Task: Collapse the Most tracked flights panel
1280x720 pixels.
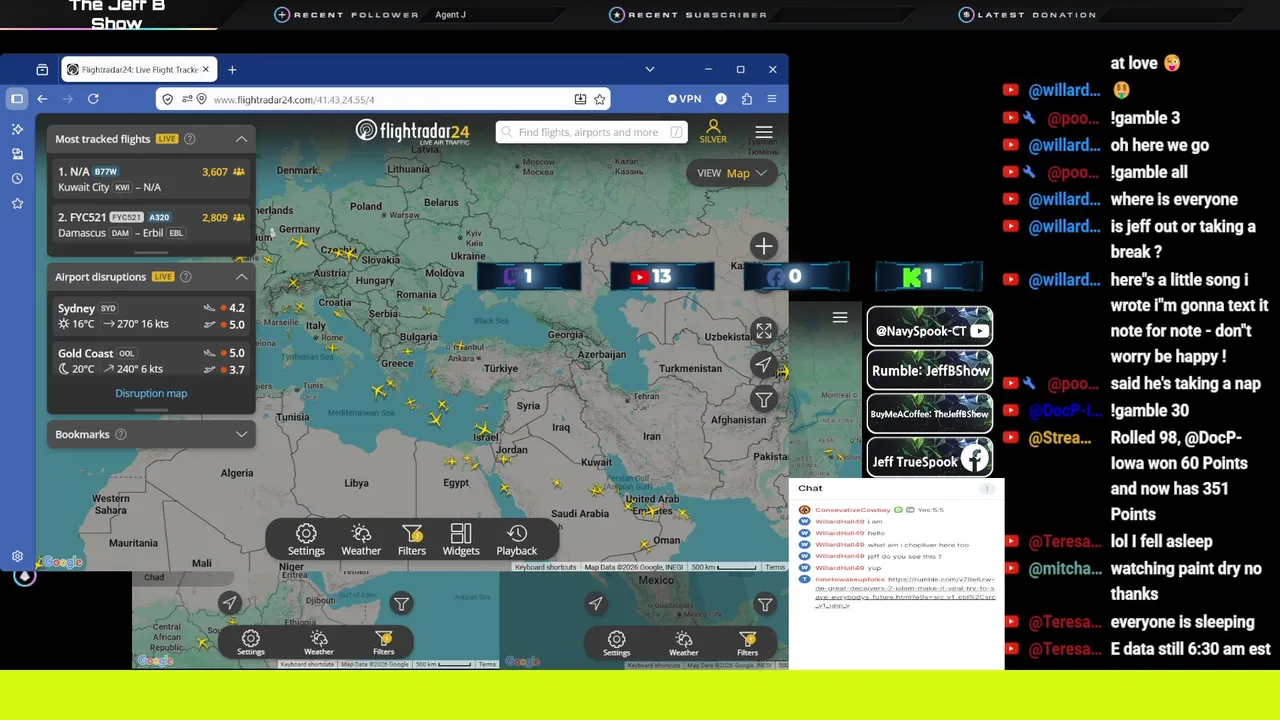Action: tap(241, 139)
